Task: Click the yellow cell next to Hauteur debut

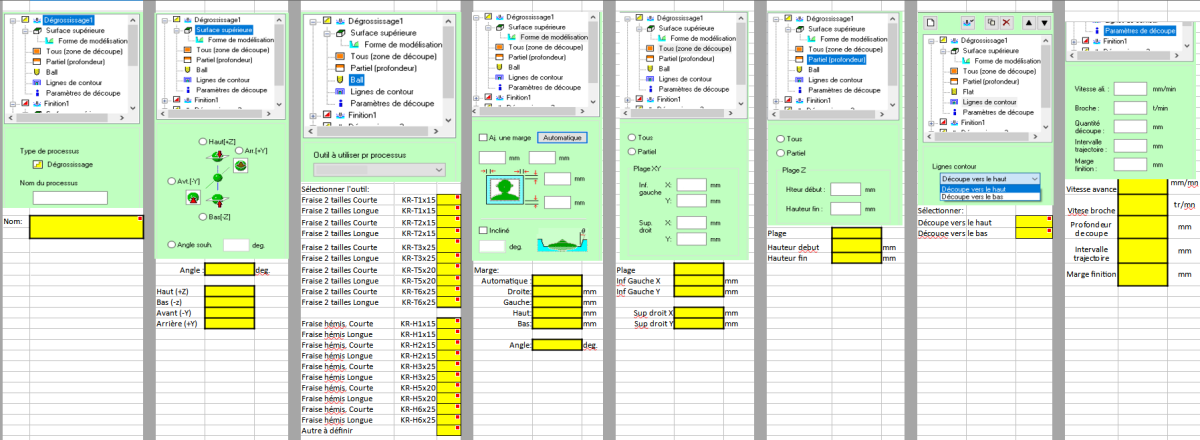Action: coord(856,246)
